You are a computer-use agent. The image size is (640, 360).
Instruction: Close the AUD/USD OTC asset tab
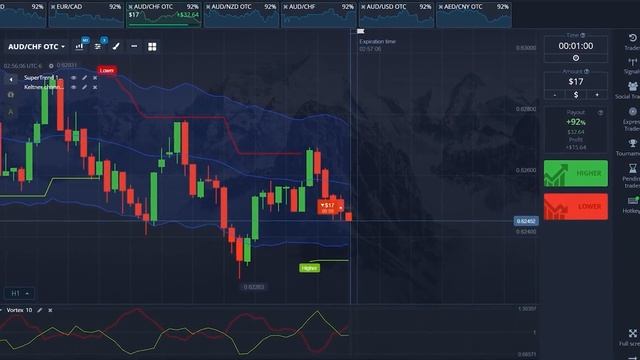pyautogui.click(x=363, y=7)
